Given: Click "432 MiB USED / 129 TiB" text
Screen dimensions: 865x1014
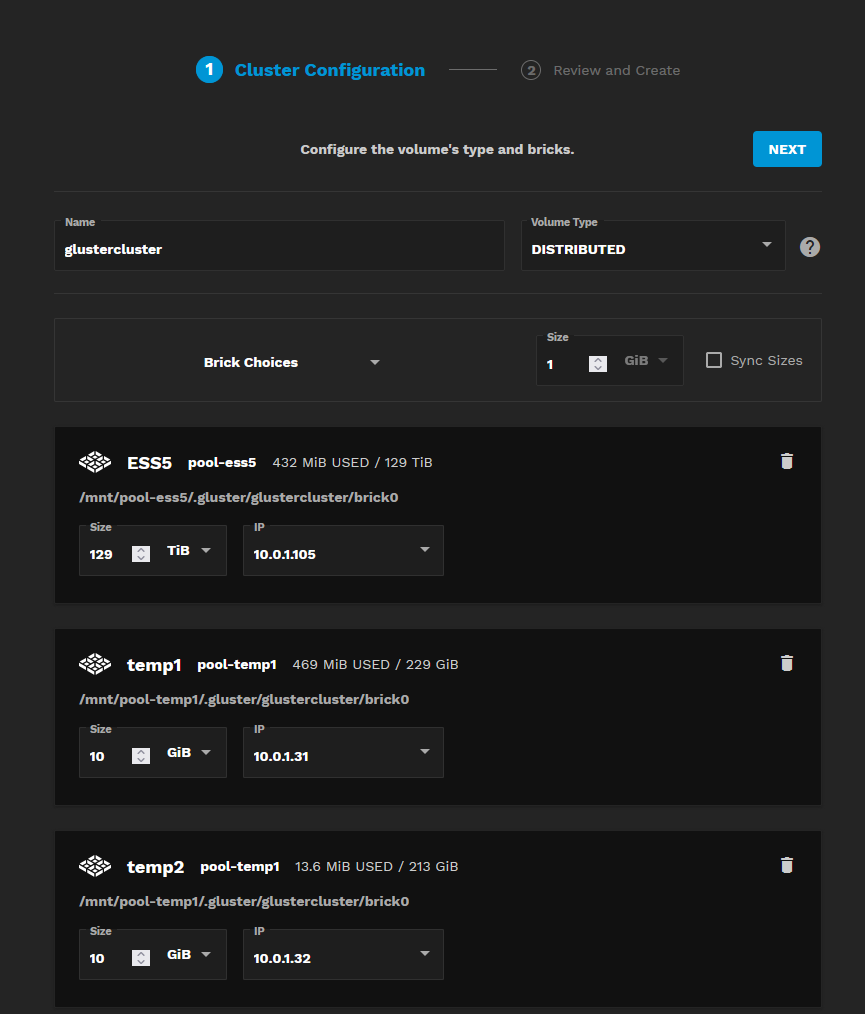Looking at the screenshot, I should 352,462.
